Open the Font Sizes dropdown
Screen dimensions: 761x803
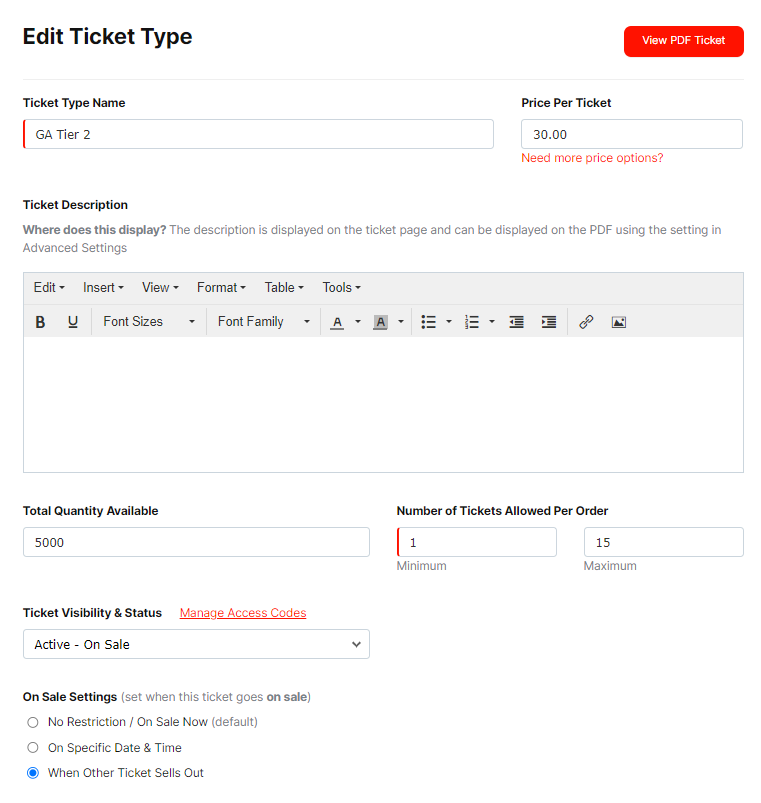click(x=149, y=322)
